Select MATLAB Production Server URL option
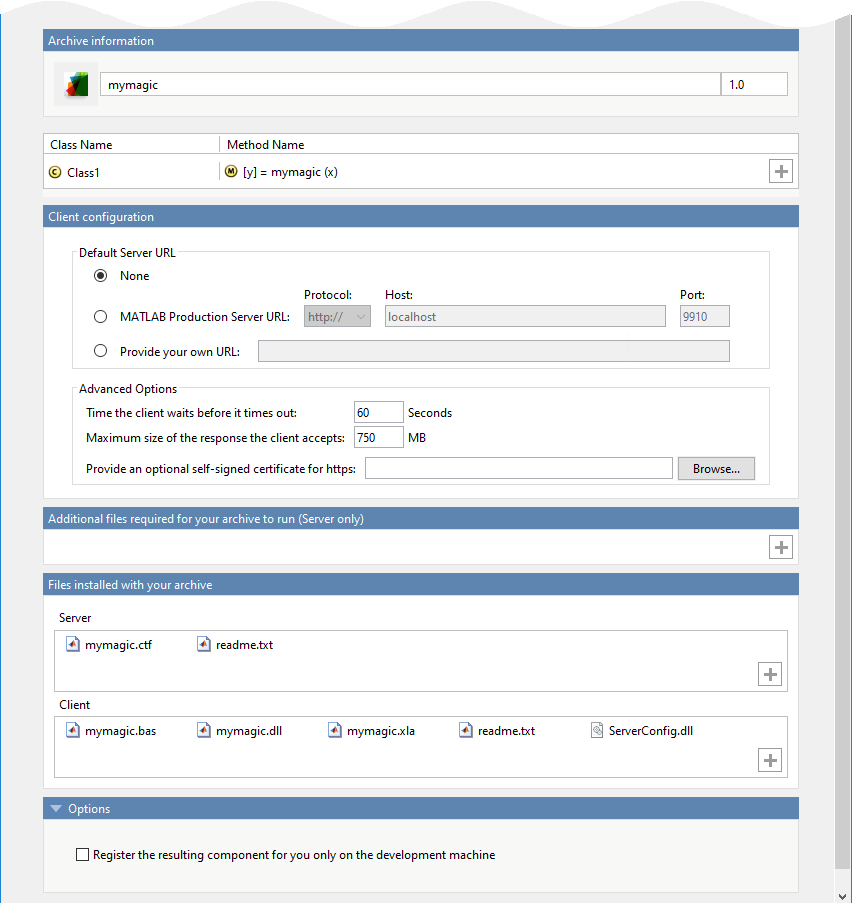 100,317
